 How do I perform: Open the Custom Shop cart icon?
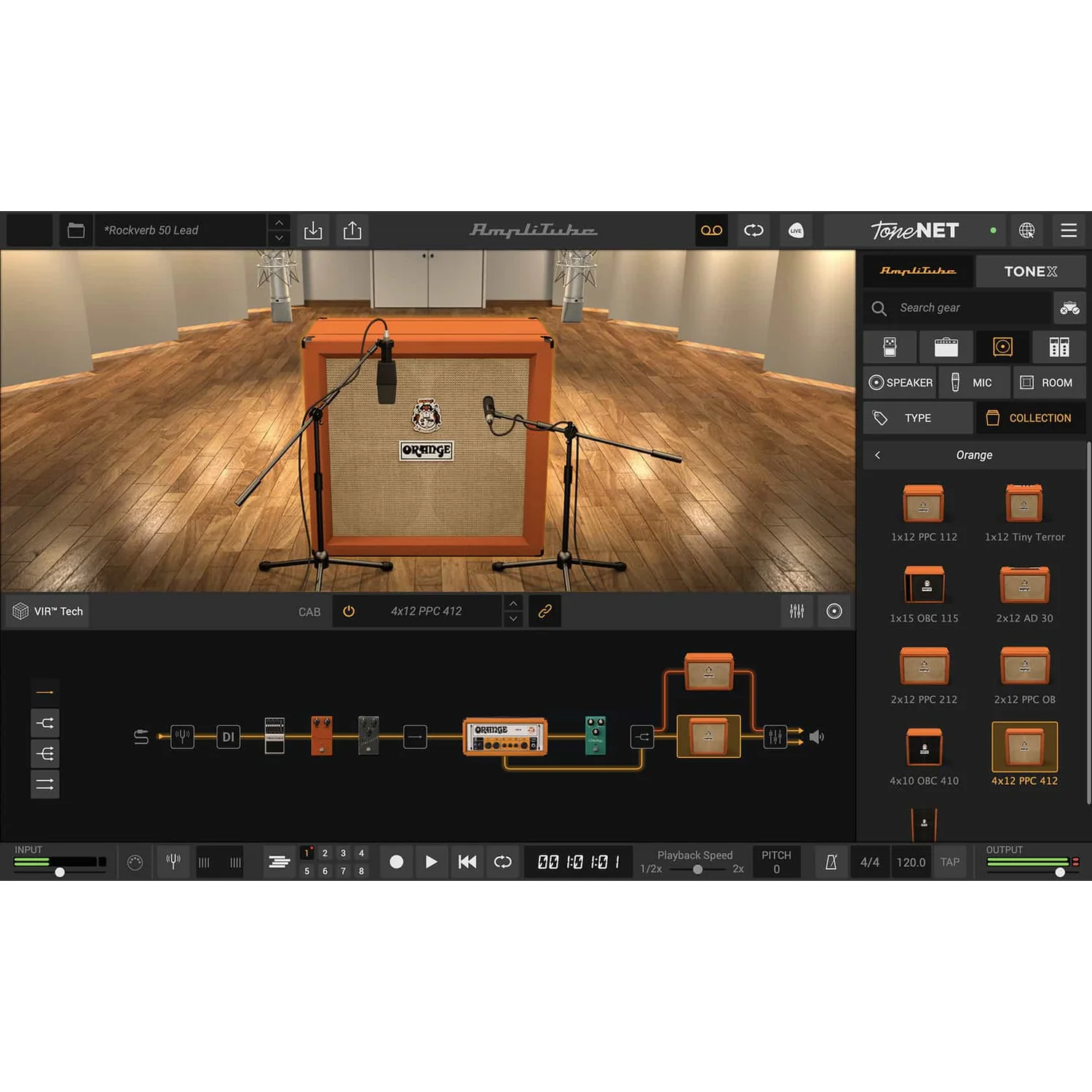coord(1069,308)
